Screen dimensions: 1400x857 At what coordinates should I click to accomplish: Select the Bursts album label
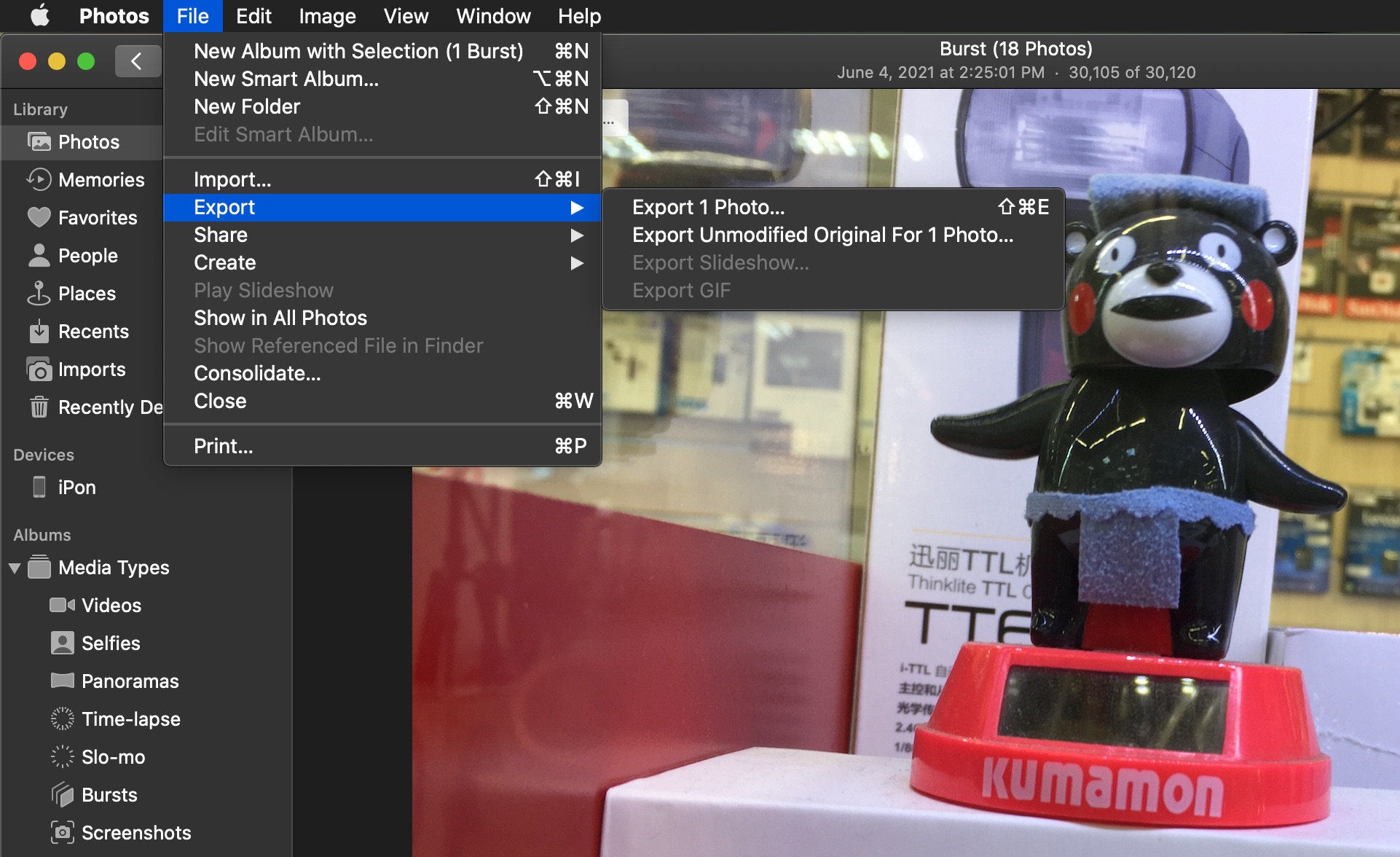(109, 794)
